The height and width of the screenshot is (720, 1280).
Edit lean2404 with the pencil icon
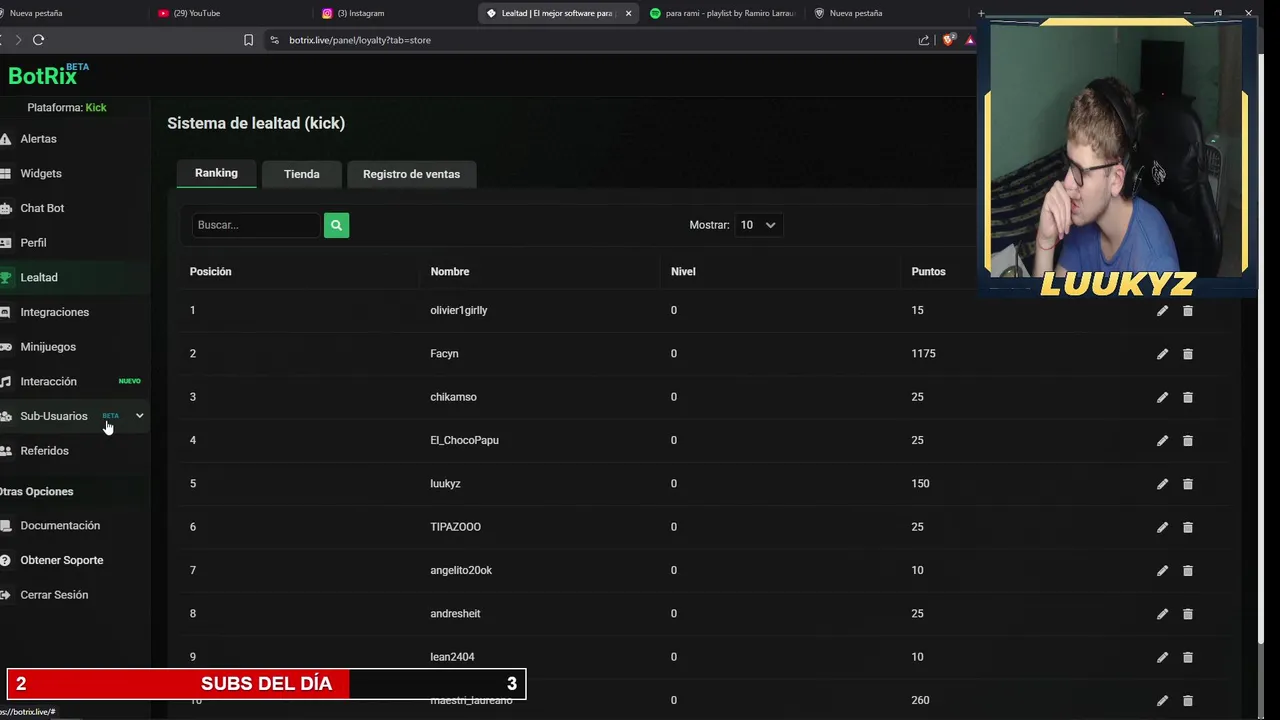pyautogui.click(x=1162, y=657)
